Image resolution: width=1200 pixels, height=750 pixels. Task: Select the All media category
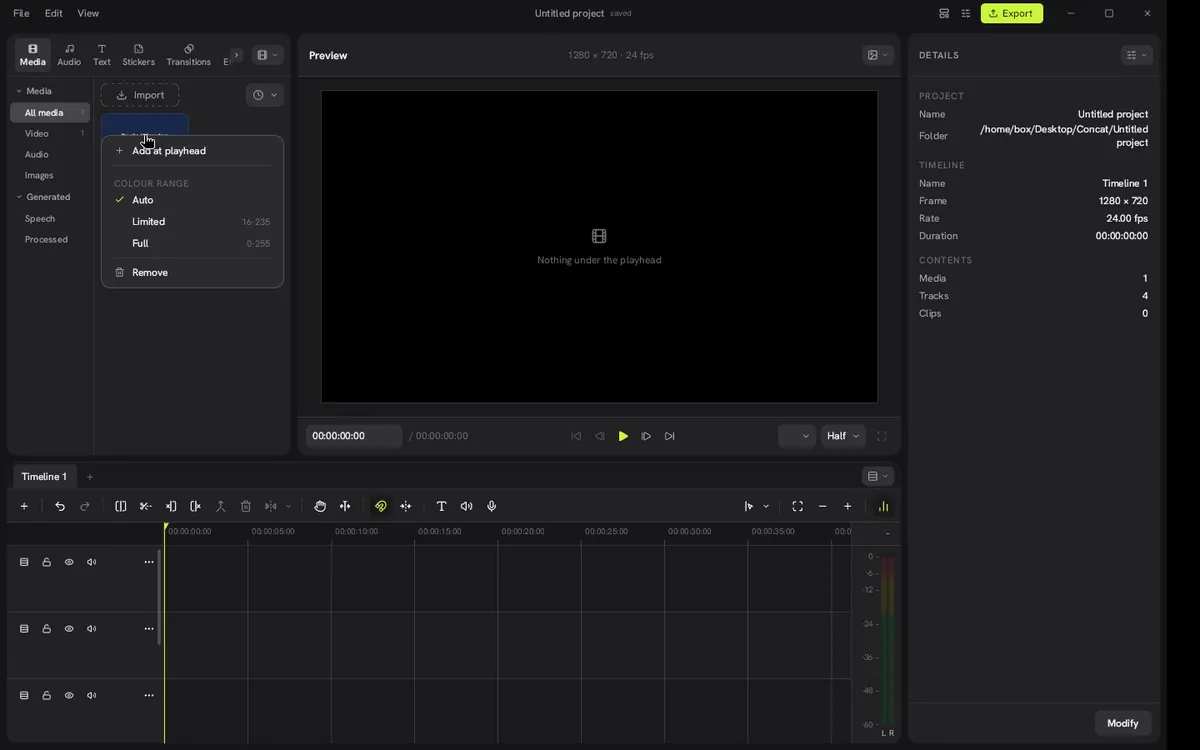coord(50,113)
